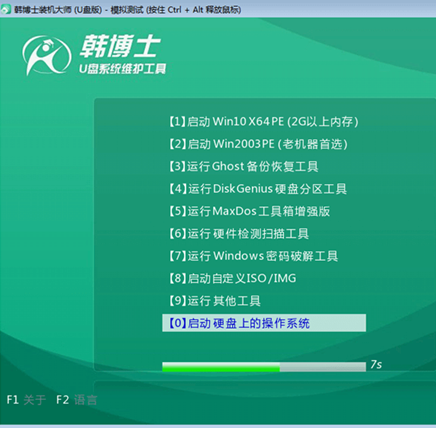This screenshot has height=428, width=436.
Task: Click the 7s countdown timer text
Action: [376, 365]
